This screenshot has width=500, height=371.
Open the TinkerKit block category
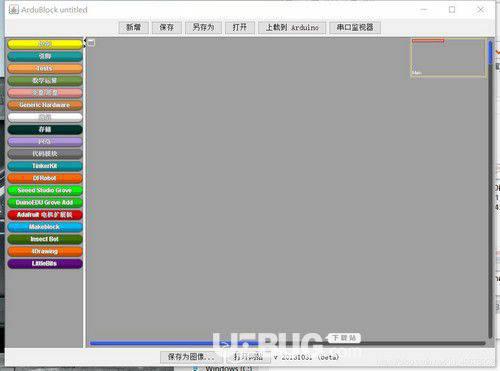coord(45,166)
